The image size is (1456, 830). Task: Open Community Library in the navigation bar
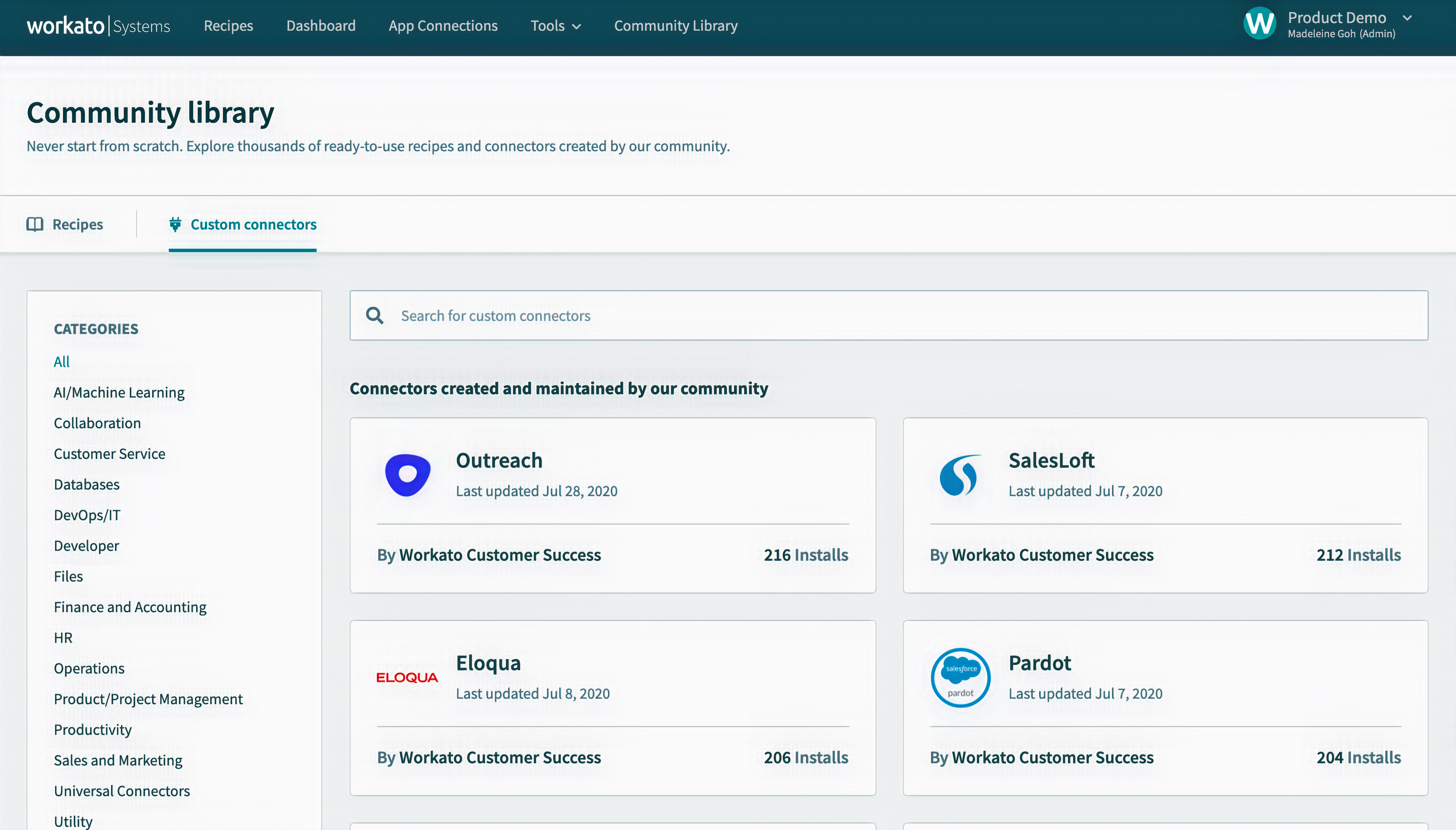[x=676, y=26]
